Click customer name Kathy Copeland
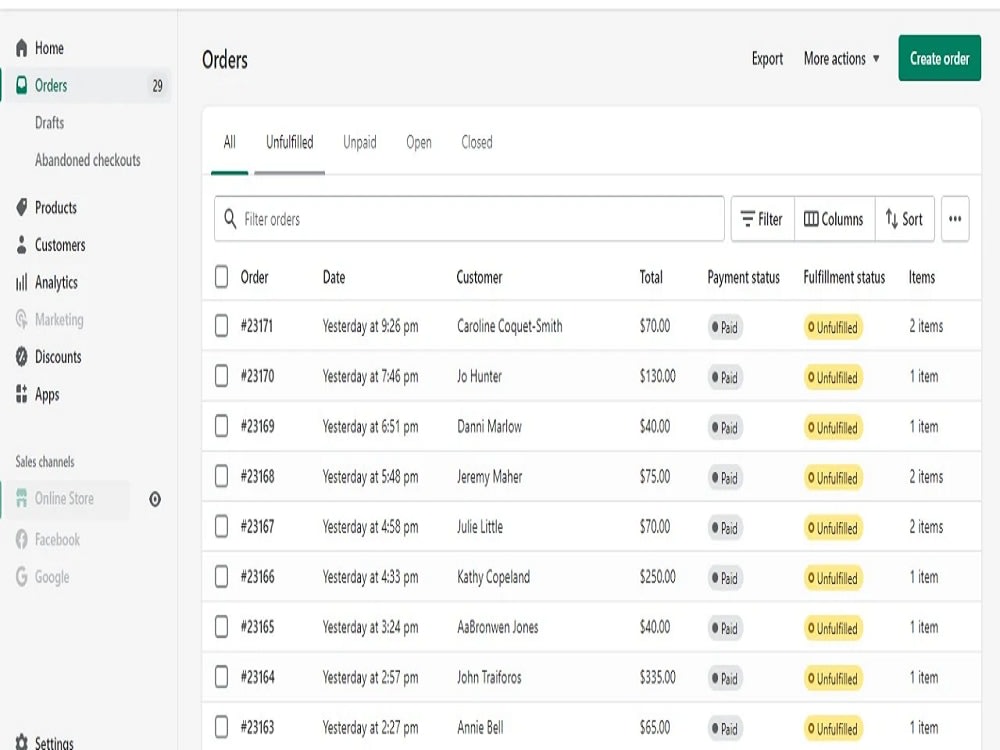The height and width of the screenshot is (750, 1000). click(494, 577)
